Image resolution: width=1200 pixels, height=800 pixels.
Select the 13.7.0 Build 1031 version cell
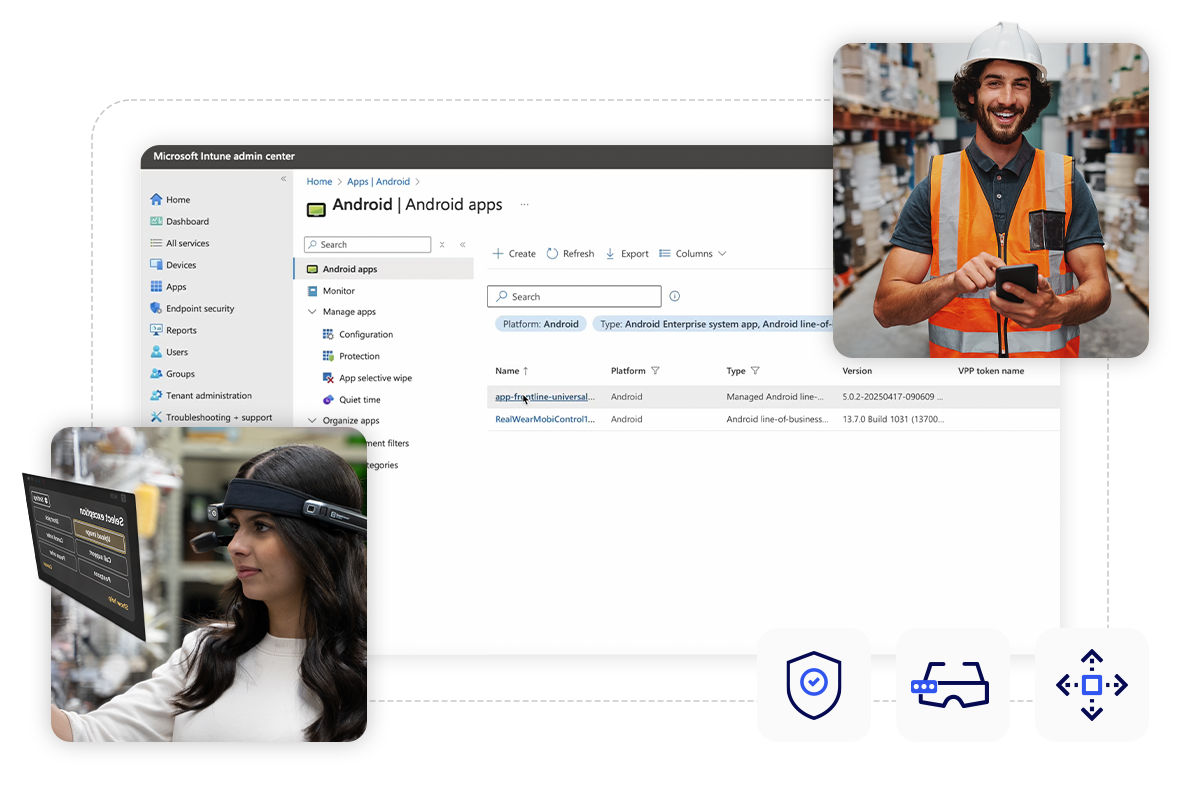tap(893, 419)
